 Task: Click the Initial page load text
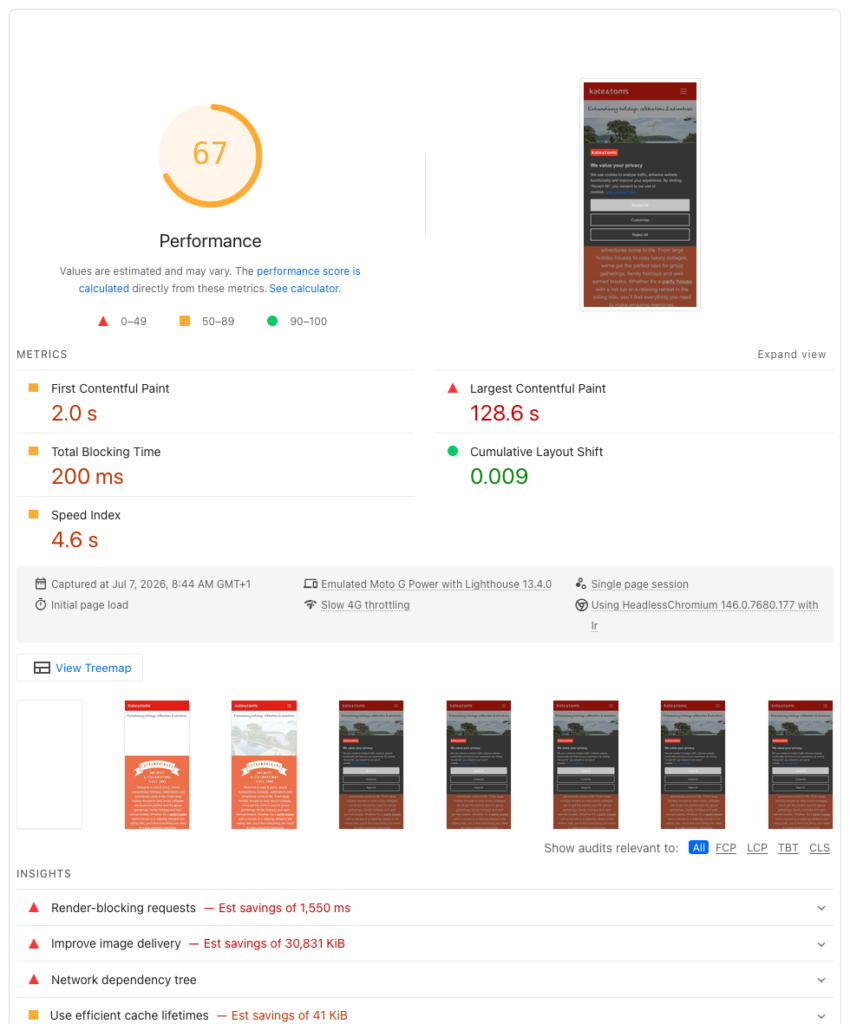[x=89, y=605]
